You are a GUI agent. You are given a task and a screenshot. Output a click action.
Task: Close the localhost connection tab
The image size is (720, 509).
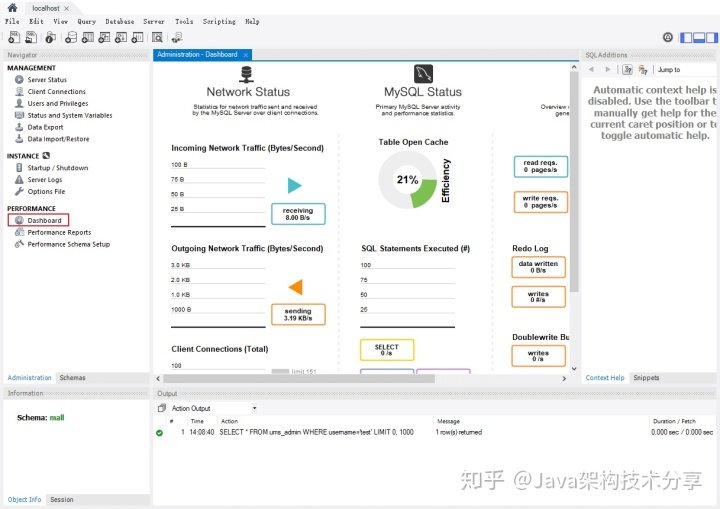[x=67, y=8]
